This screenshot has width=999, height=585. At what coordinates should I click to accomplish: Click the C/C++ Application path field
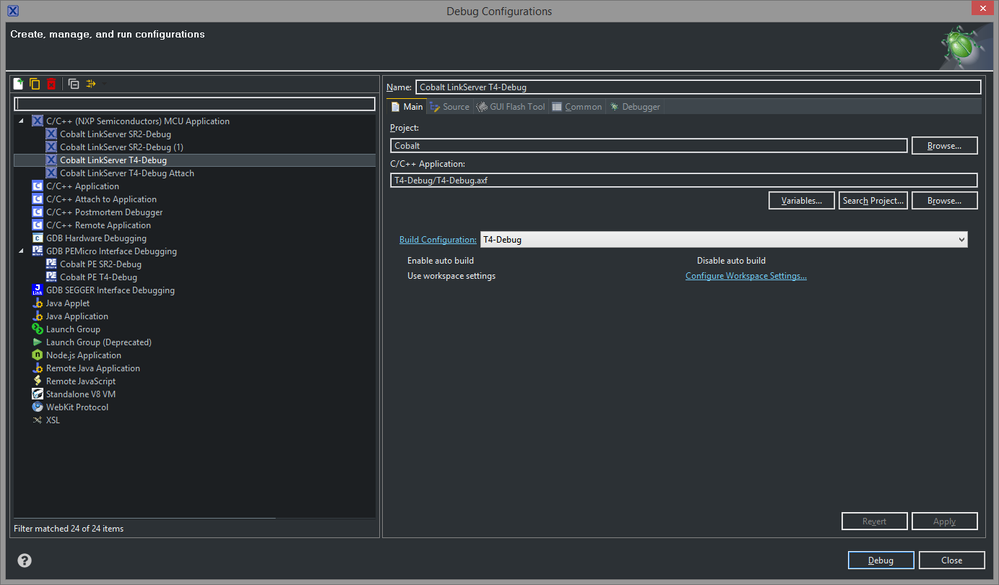[684, 180]
